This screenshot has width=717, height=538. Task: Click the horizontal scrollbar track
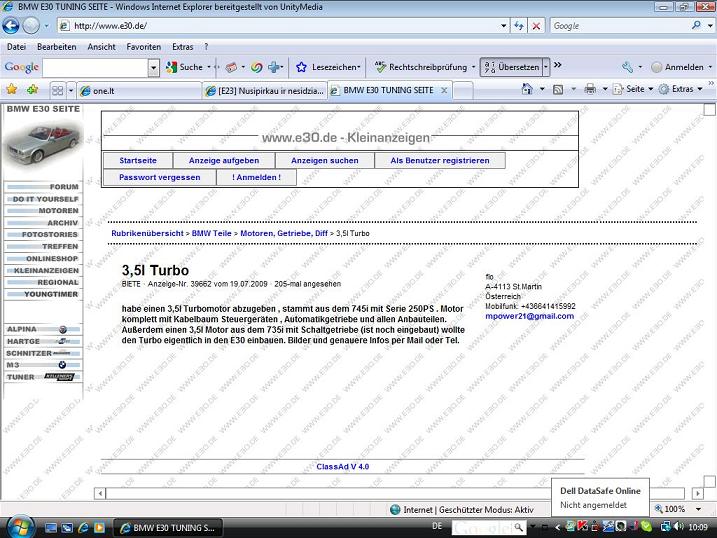(x=400, y=493)
